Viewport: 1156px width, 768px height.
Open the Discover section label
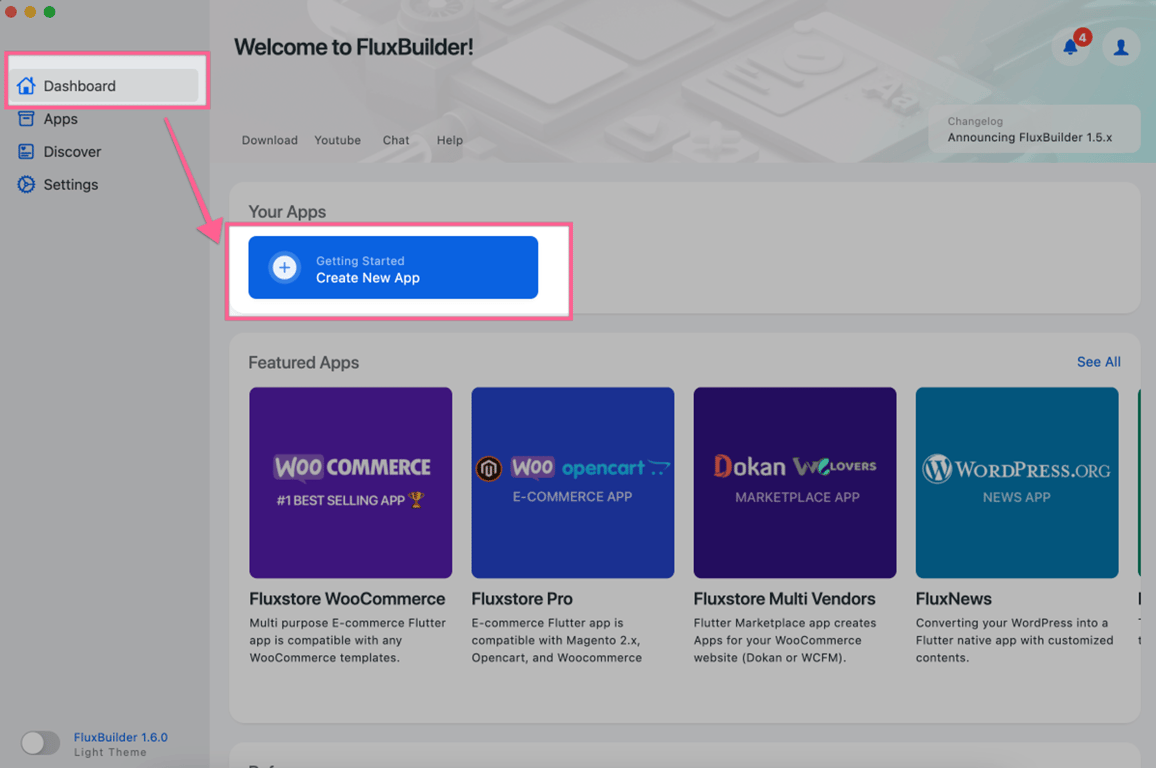pos(72,152)
